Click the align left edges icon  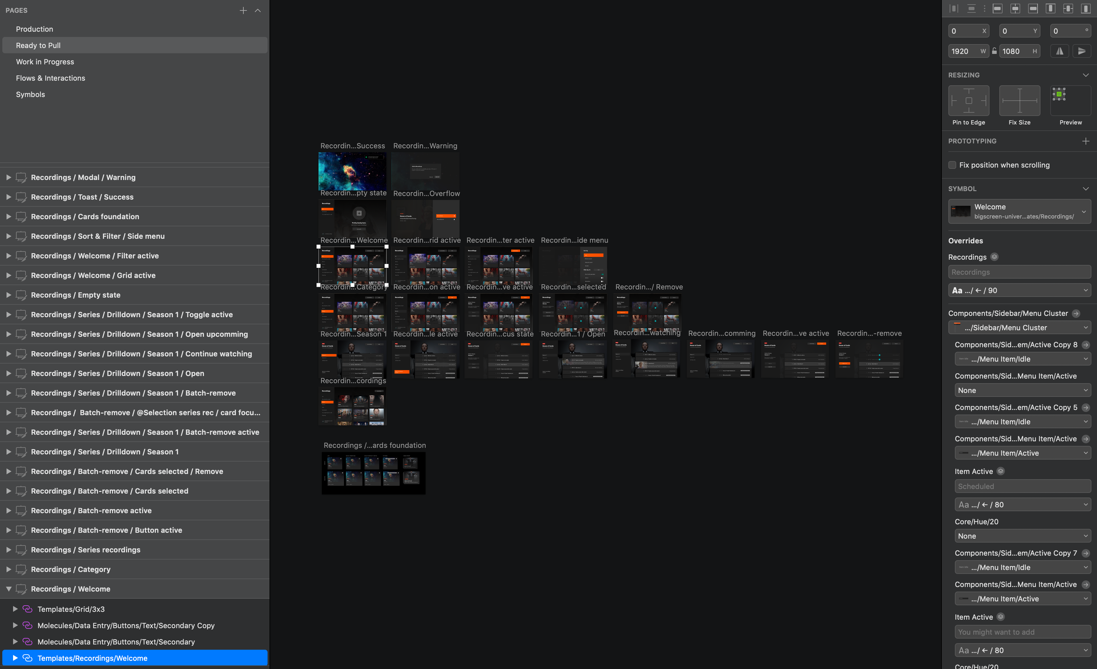pyautogui.click(x=997, y=9)
